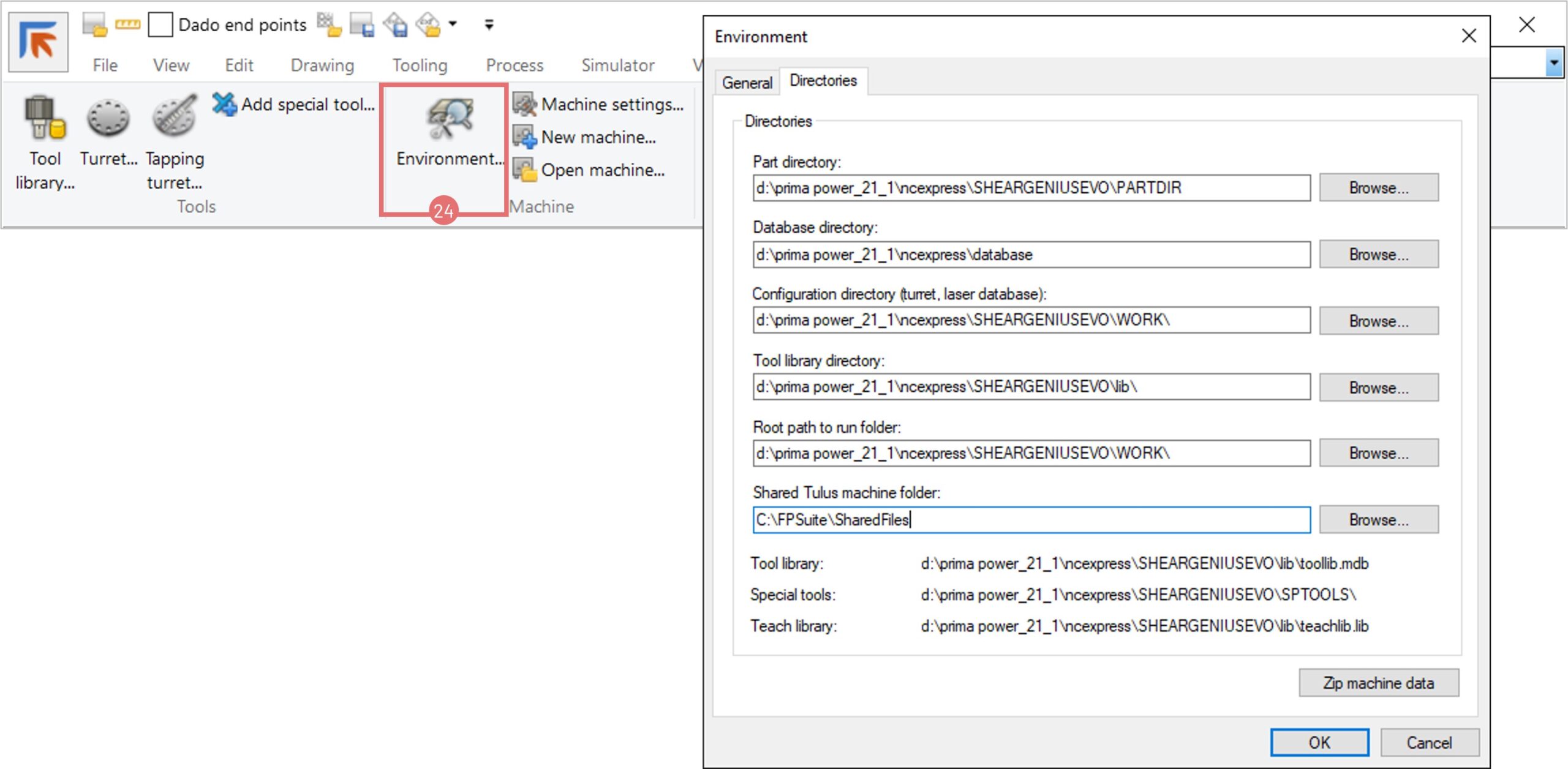Open the Tool library icon
1568x769 pixels.
pyautogui.click(x=45, y=119)
